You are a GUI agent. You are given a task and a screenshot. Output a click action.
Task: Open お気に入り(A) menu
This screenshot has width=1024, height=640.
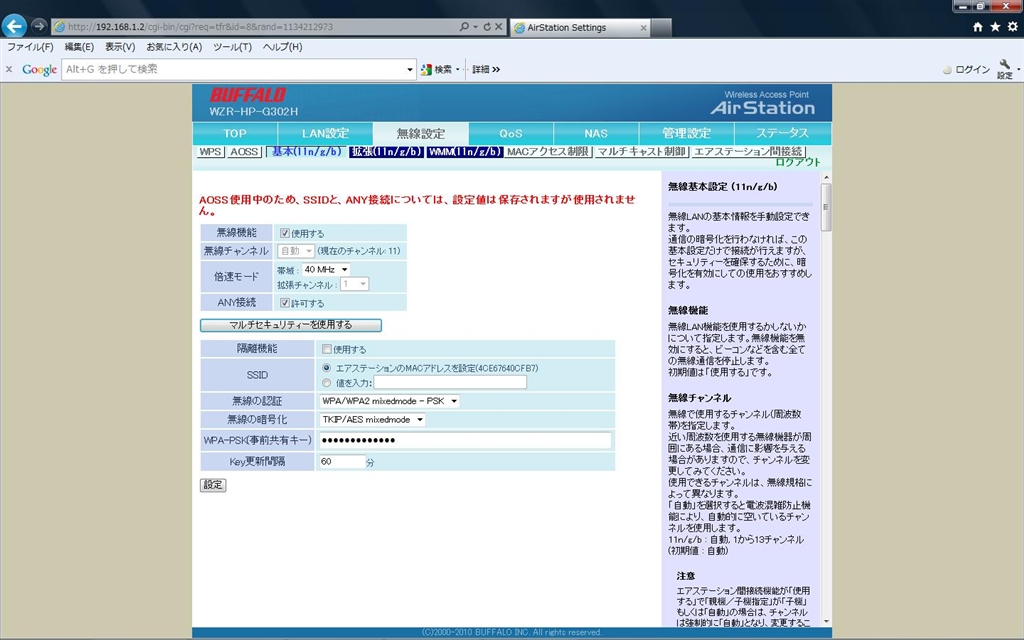pos(174,47)
